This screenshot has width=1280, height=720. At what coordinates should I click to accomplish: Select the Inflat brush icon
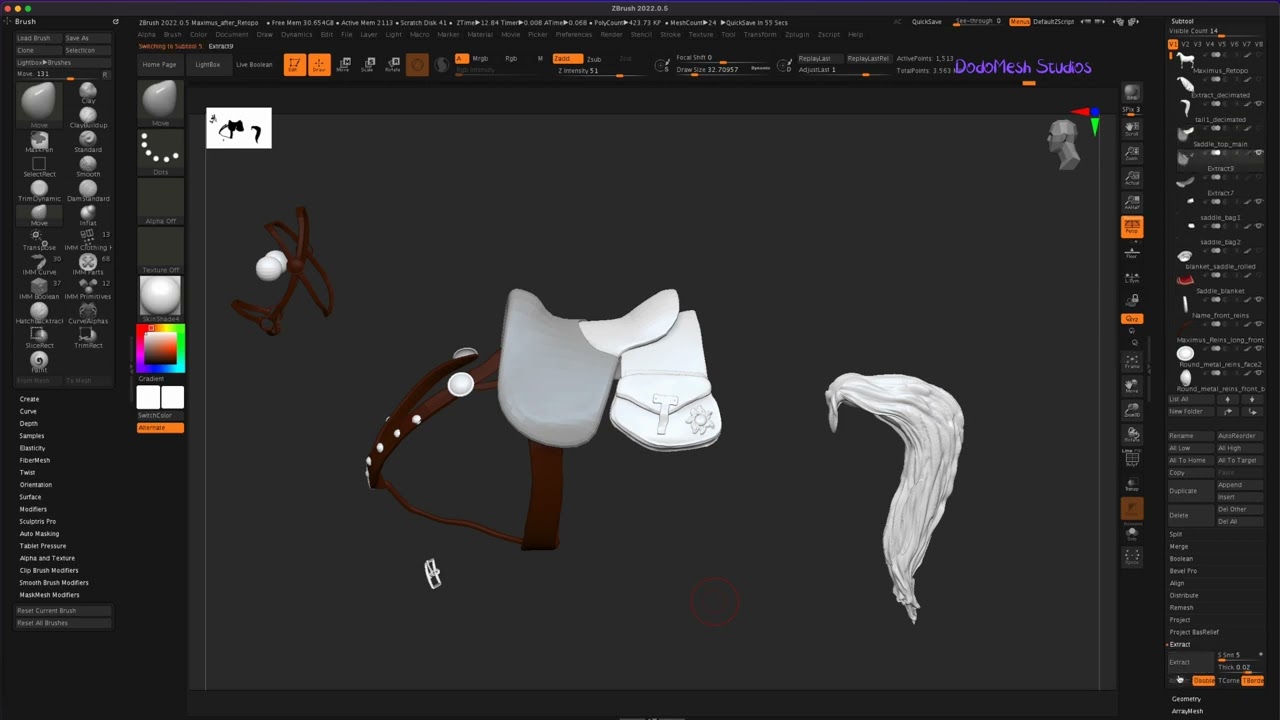pos(88,214)
